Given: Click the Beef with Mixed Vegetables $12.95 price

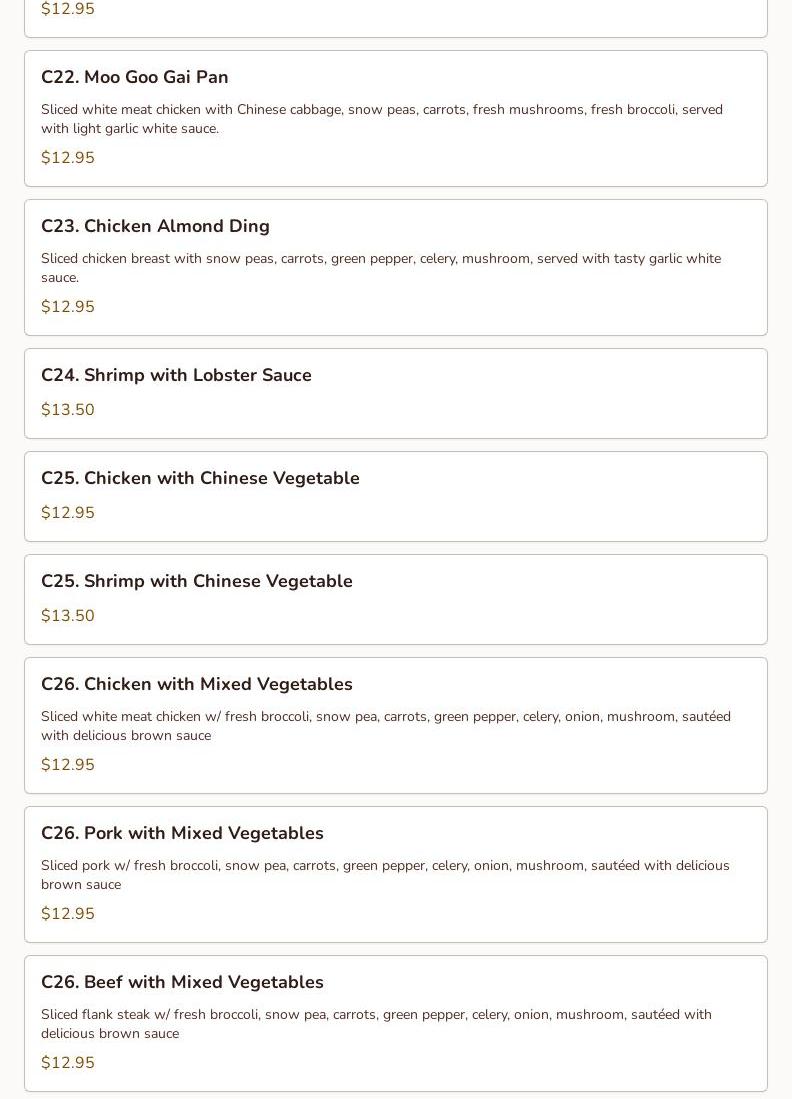Looking at the screenshot, I should [x=68, y=1063].
